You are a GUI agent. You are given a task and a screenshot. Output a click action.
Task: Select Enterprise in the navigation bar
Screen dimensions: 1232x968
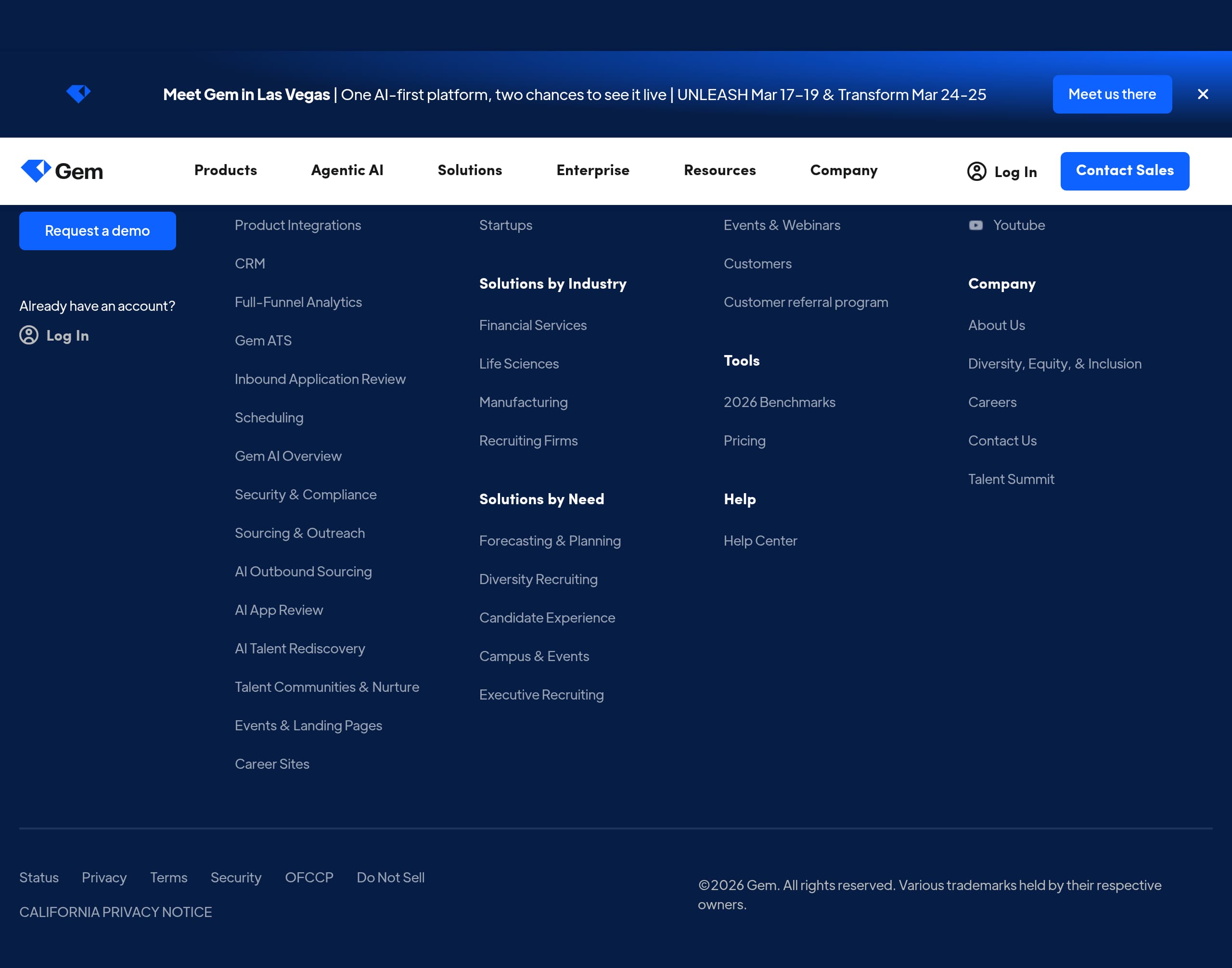coord(592,171)
